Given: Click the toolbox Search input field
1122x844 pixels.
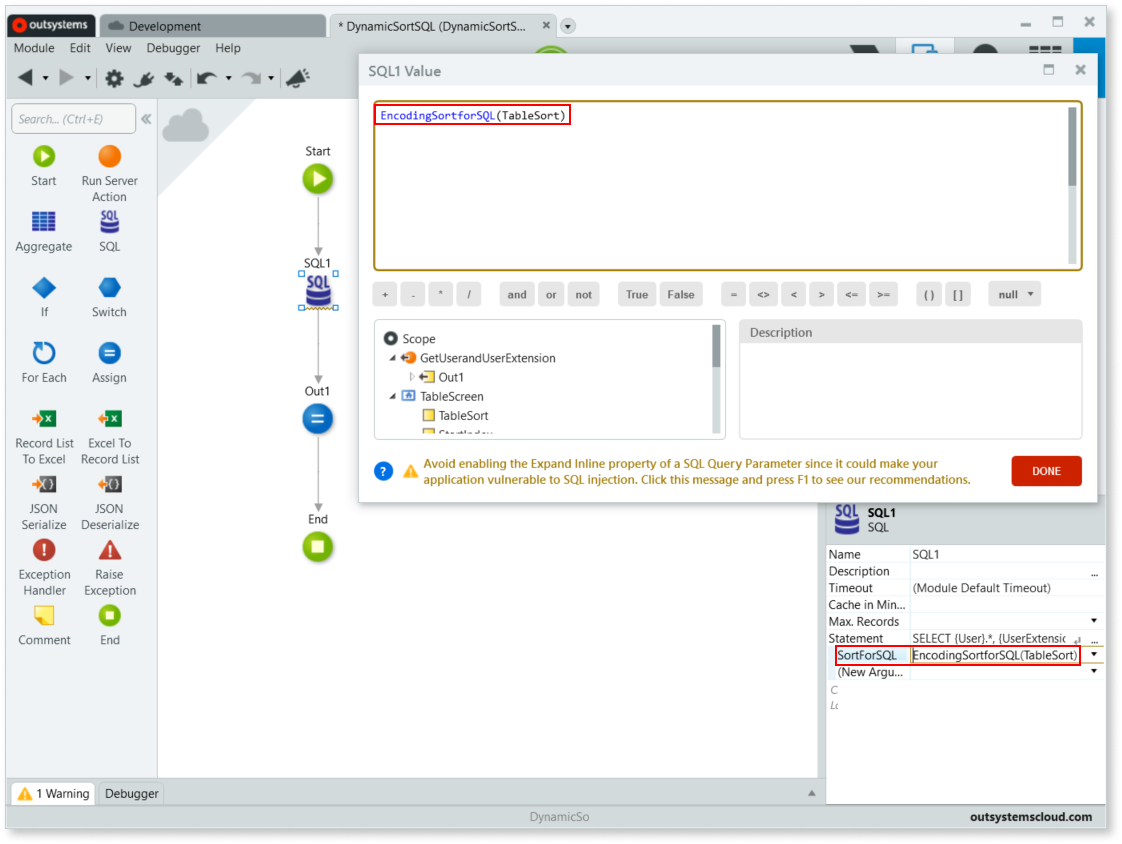Looking at the screenshot, I should [x=74, y=119].
